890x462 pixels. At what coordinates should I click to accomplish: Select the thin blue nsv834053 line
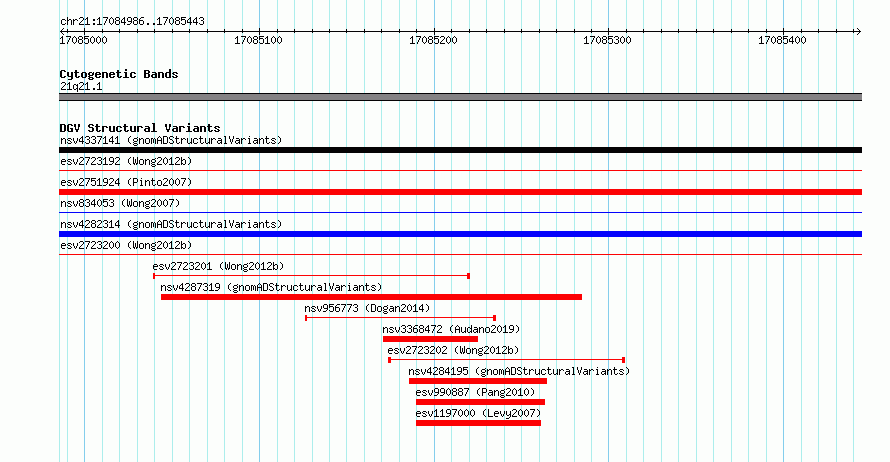click(x=460, y=212)
